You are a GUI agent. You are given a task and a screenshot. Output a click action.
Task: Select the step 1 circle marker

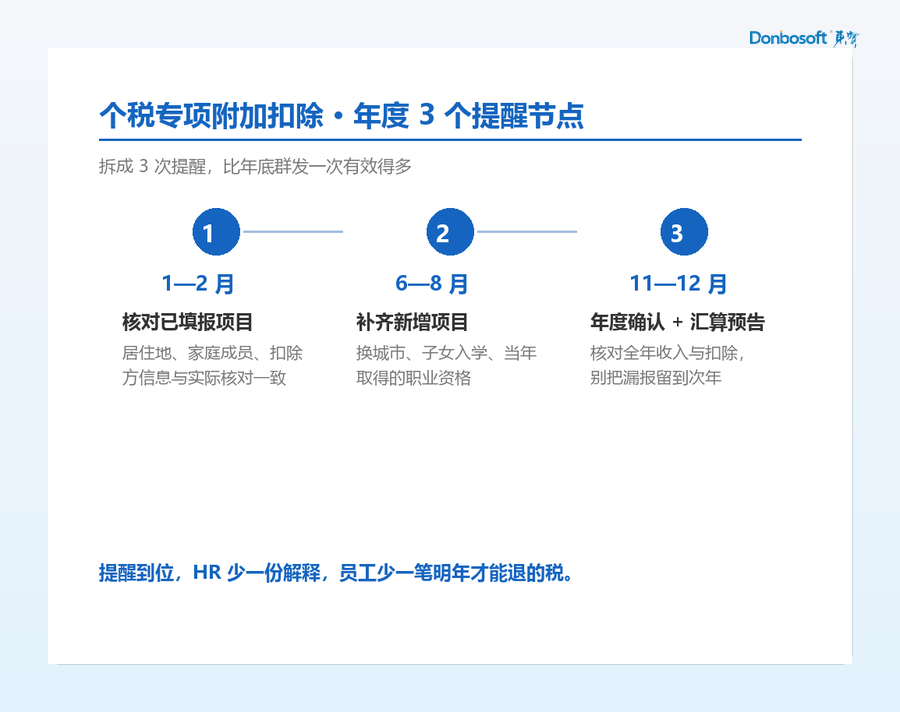216,232
